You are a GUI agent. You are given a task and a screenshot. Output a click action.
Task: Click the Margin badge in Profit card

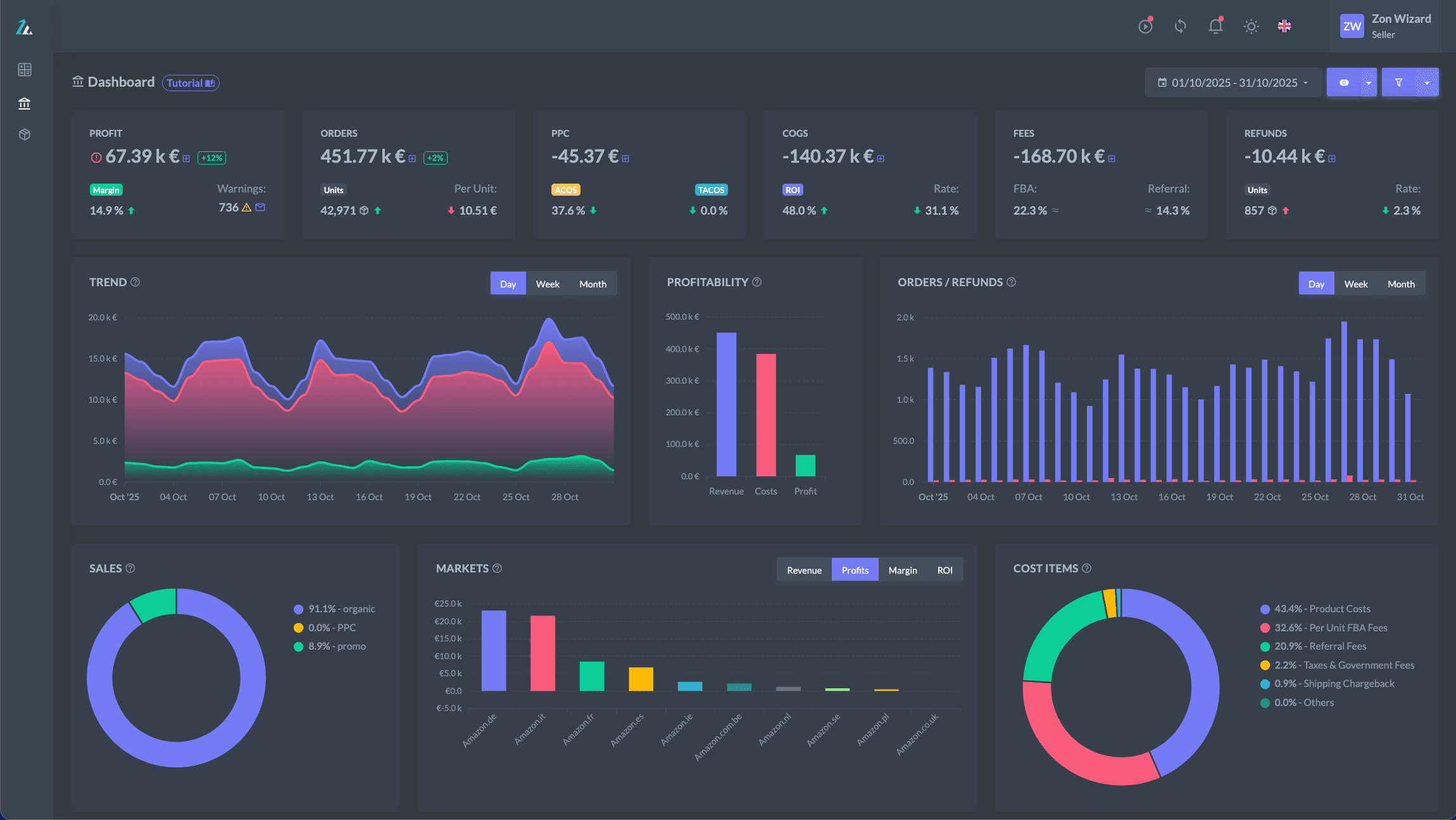(x=106, y=190)
